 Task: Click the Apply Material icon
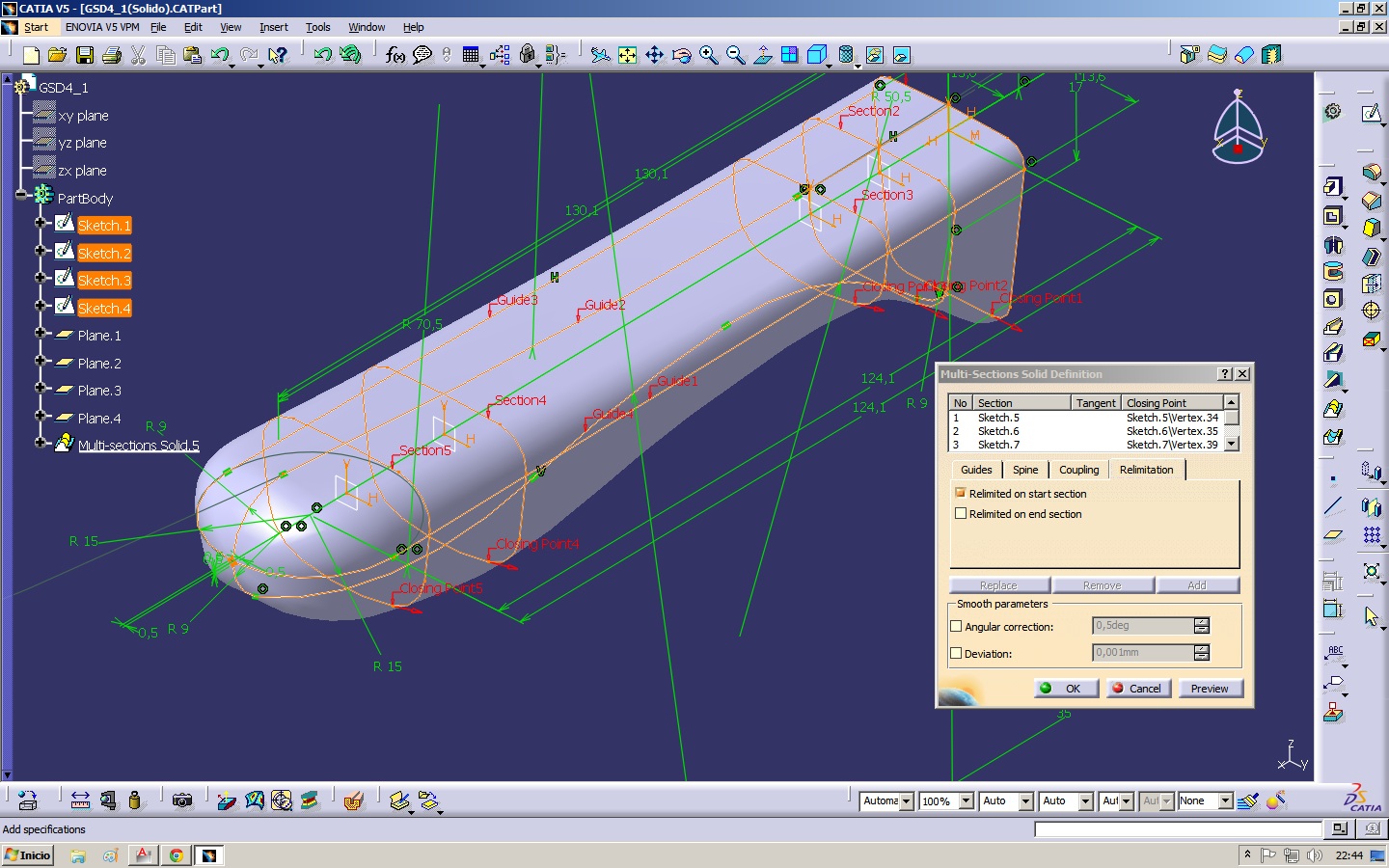click(x=353, y=800)
